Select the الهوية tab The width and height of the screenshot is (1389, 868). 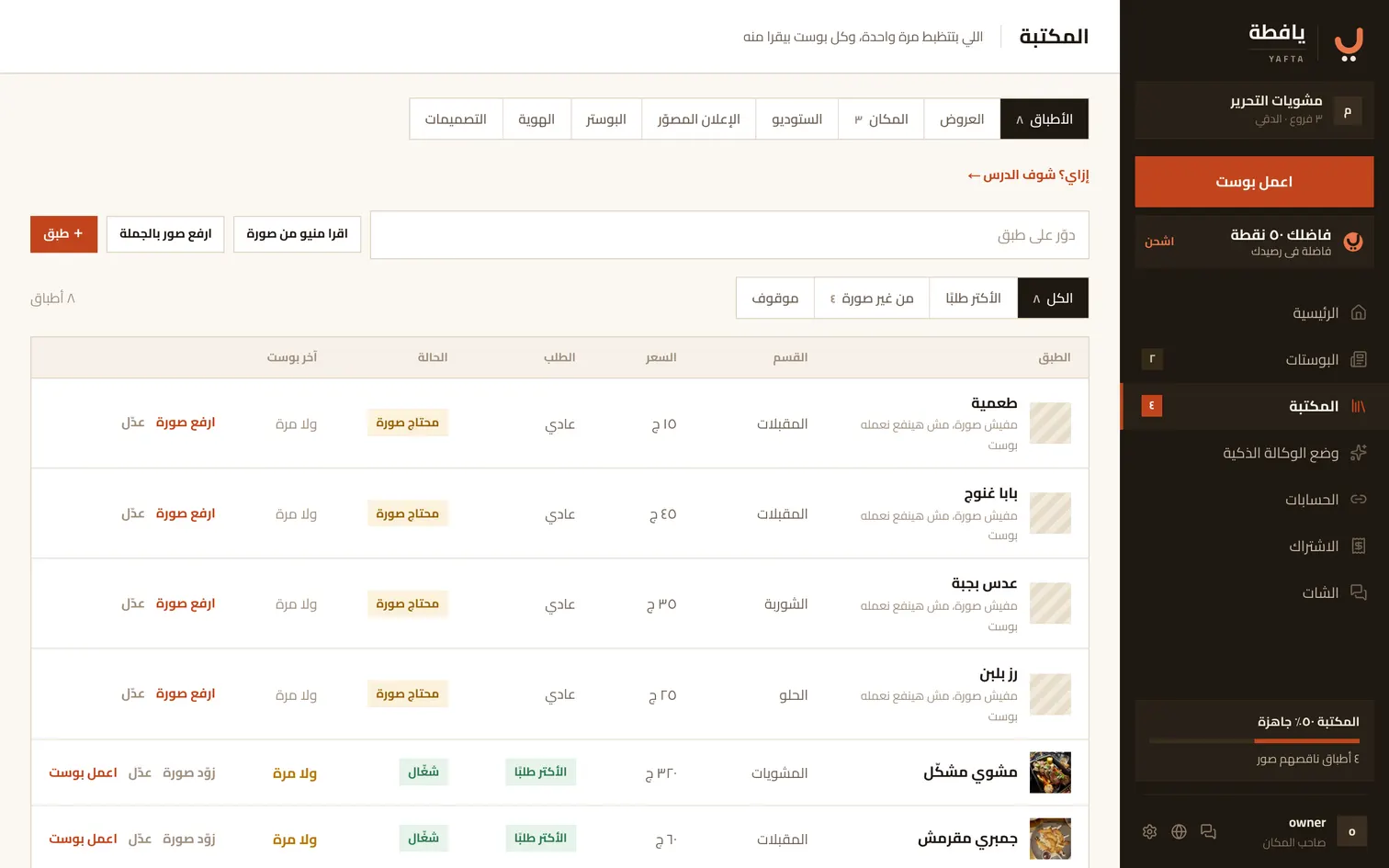pyautogui.click(x=536, y=119)
